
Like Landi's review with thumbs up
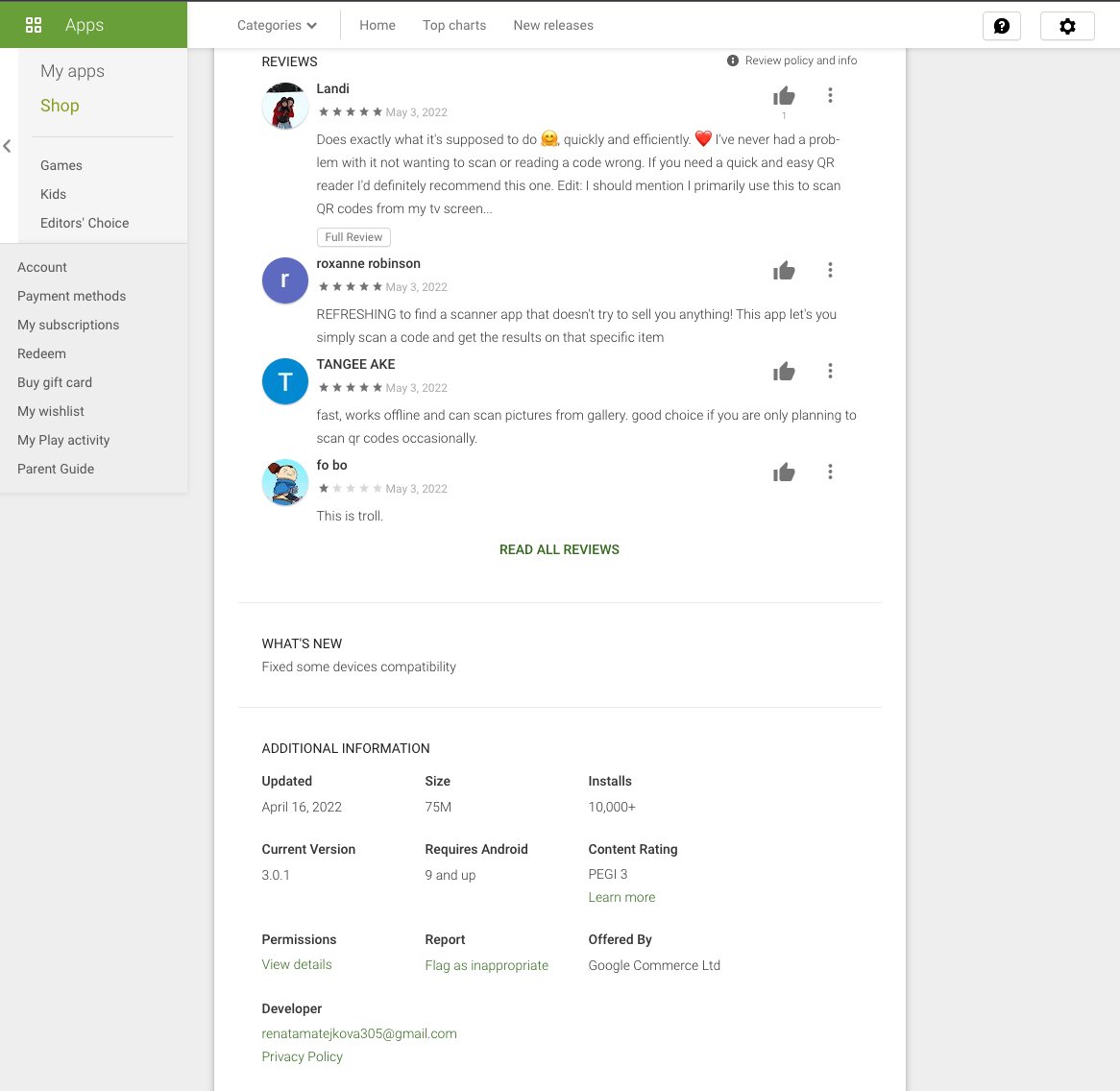pyautogui.click(x=784, y=96)
